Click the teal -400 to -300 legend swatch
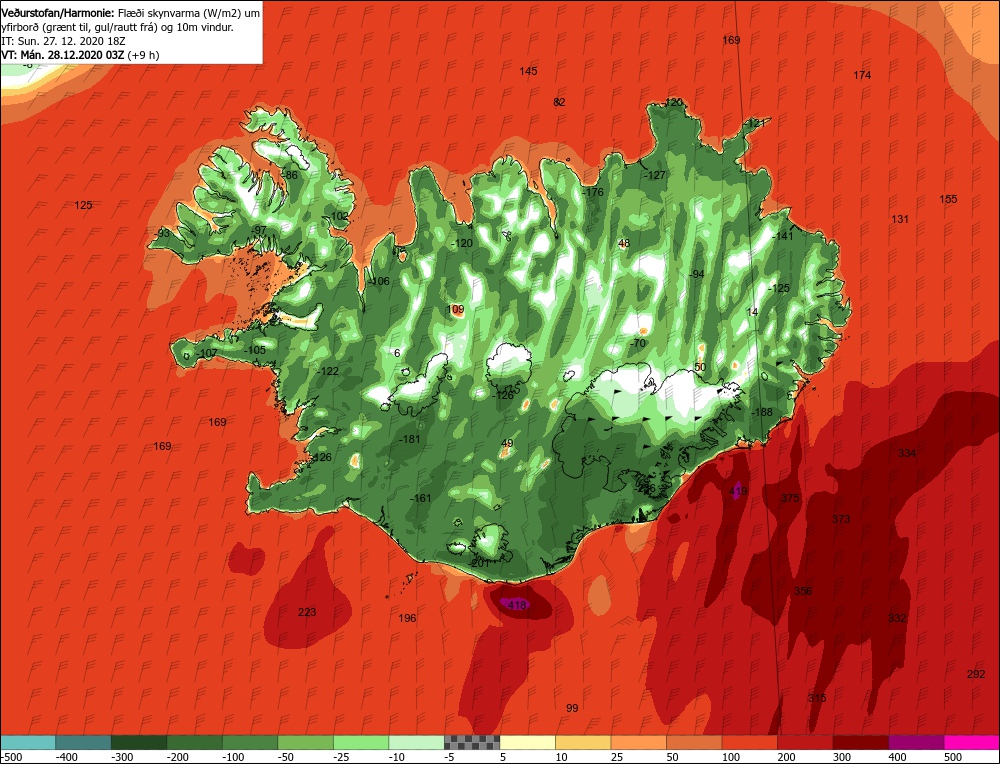Screen dimensions: 1000x764 pos(83,742)
